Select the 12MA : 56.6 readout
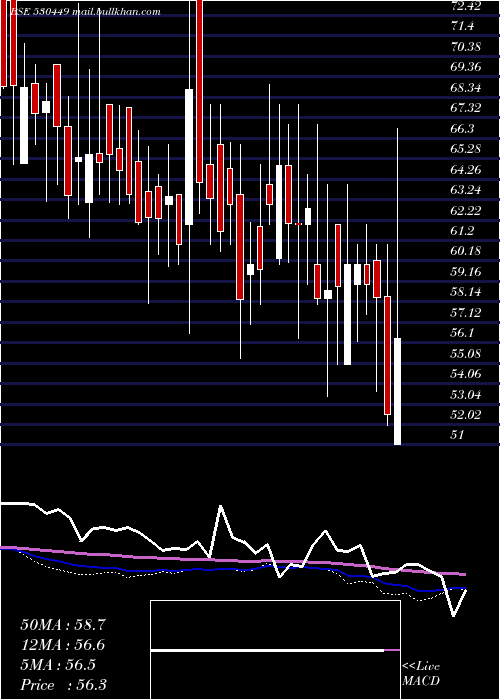Screen dimensions: 500x700 pyautogui.click(x=63, y=645)
